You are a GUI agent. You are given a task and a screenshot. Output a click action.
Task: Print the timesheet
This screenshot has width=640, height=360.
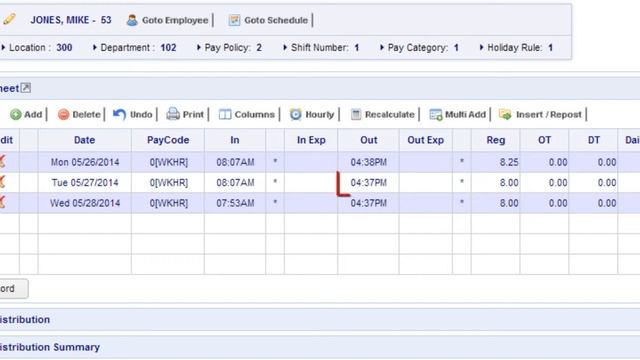coord(193,115)
